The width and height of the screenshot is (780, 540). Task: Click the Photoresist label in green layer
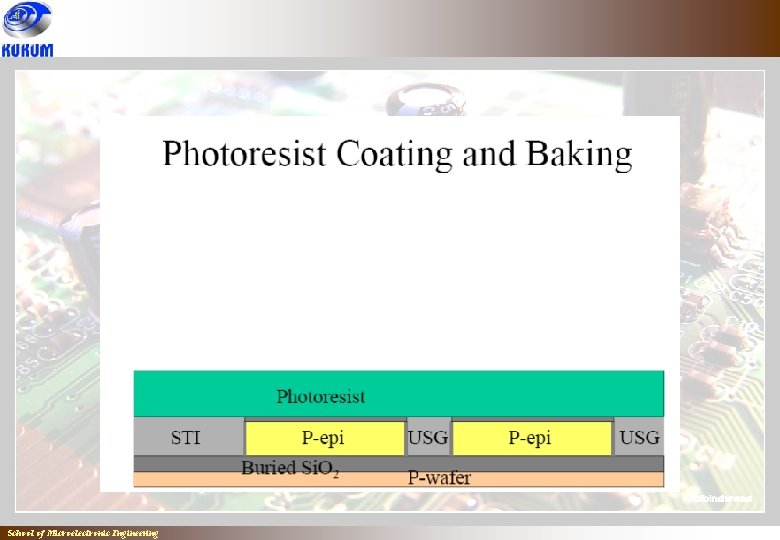tap(321, 396)
